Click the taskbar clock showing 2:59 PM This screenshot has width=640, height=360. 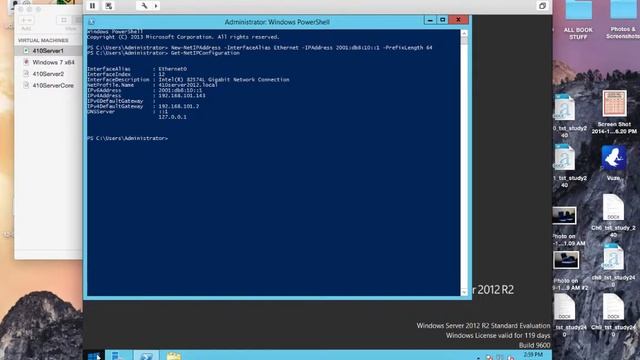click(533, 355)
